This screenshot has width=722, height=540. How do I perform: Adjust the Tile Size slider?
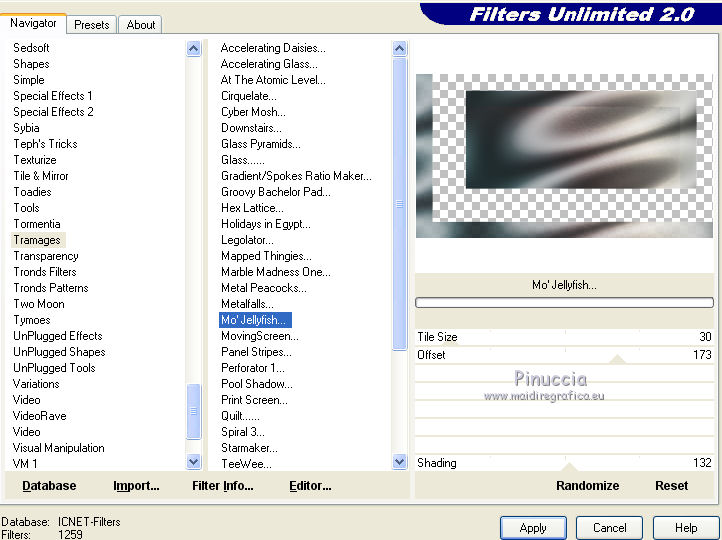(x=565, y=337)
